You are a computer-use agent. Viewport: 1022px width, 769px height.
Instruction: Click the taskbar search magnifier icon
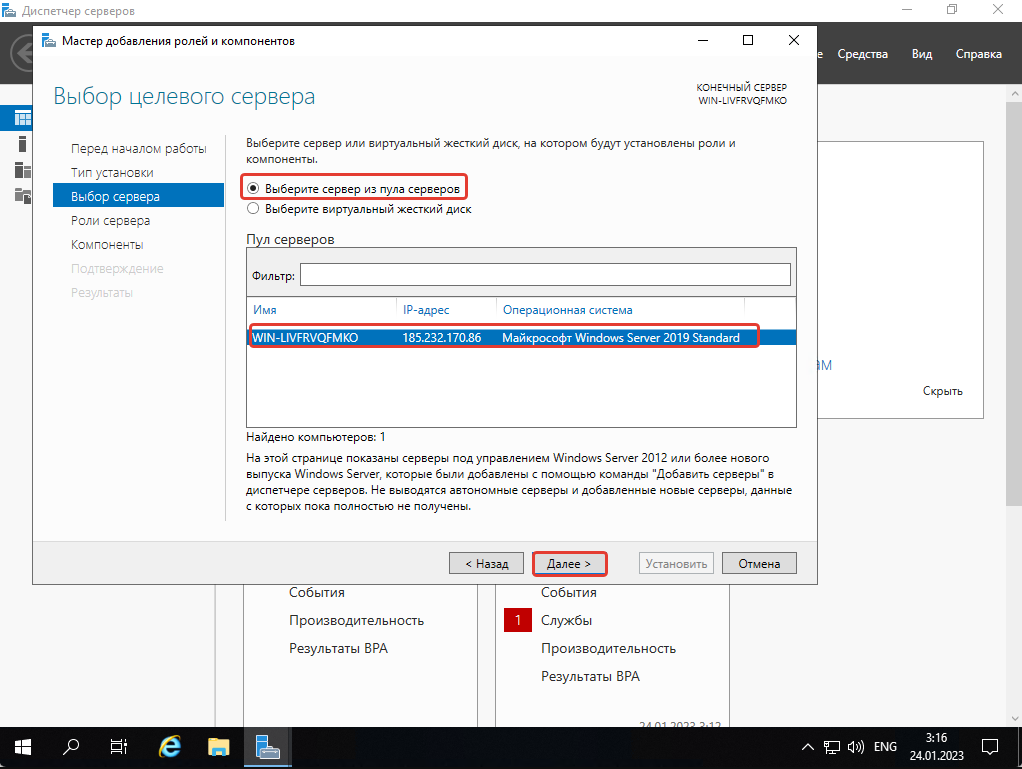(x=72, y=746)
